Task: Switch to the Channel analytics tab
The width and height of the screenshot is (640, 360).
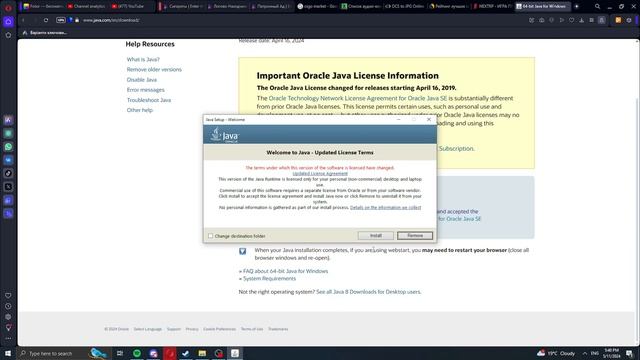Action: [x=87, y=7]
